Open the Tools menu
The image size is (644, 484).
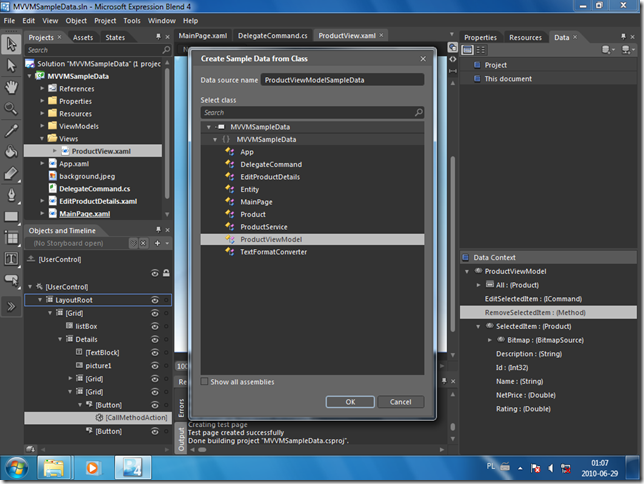coord(132,21)
